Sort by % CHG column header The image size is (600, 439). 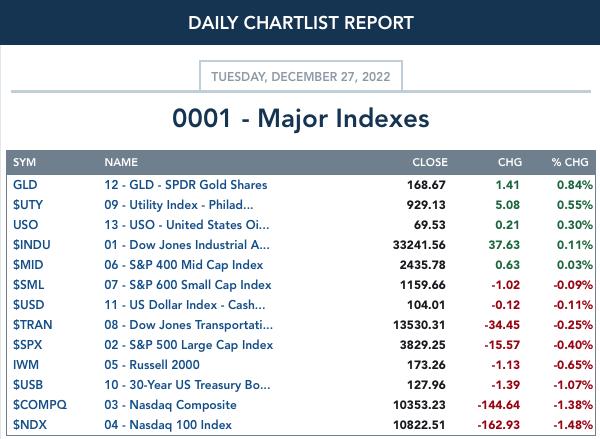coord(570,162)
